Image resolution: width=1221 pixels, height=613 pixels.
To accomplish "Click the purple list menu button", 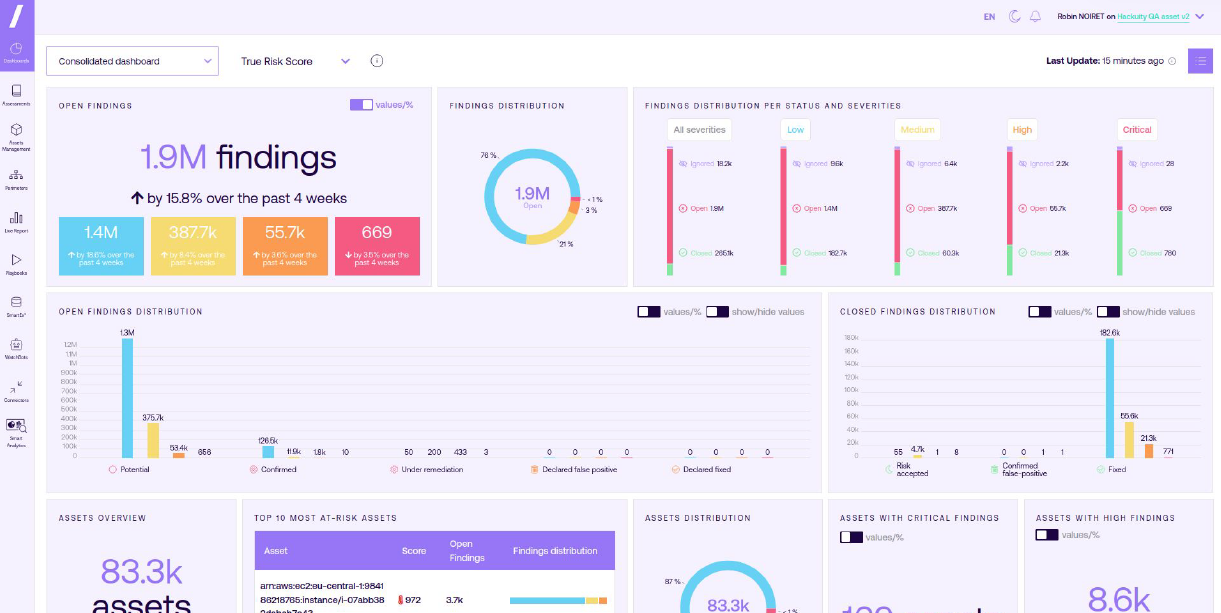I will (x=1200, y=61).
